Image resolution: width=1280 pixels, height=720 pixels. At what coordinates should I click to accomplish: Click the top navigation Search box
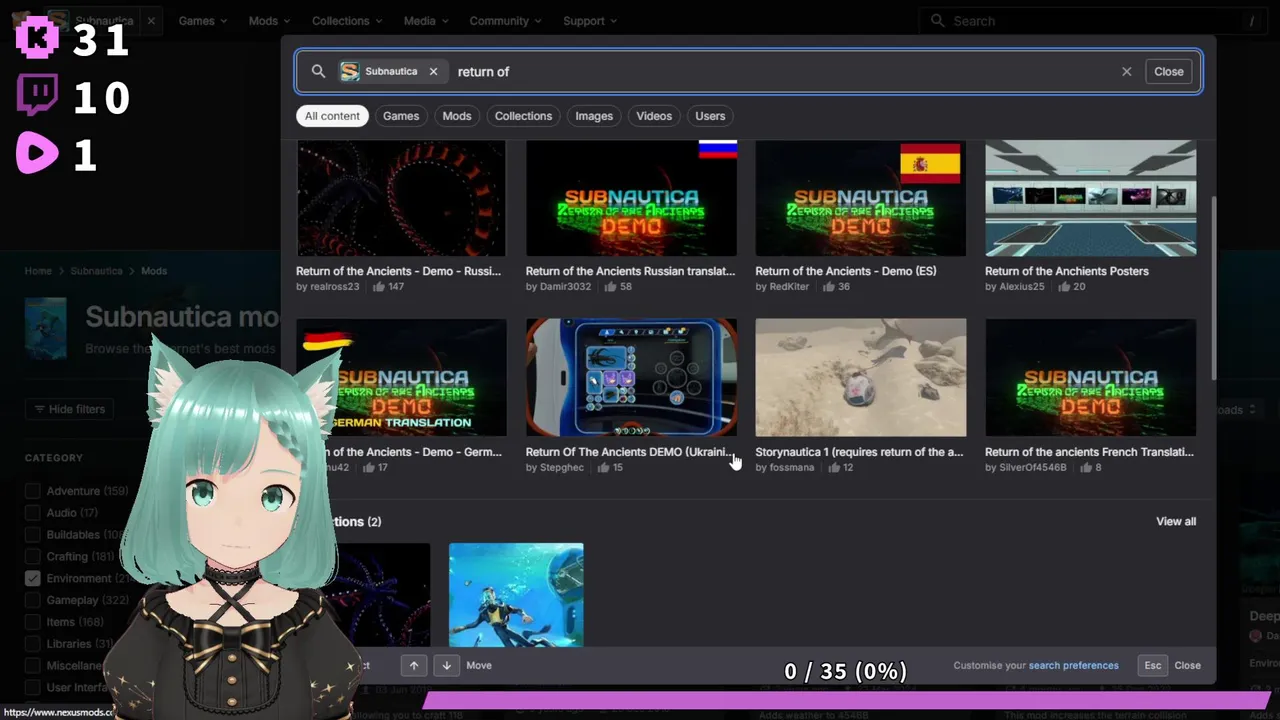1092,21
